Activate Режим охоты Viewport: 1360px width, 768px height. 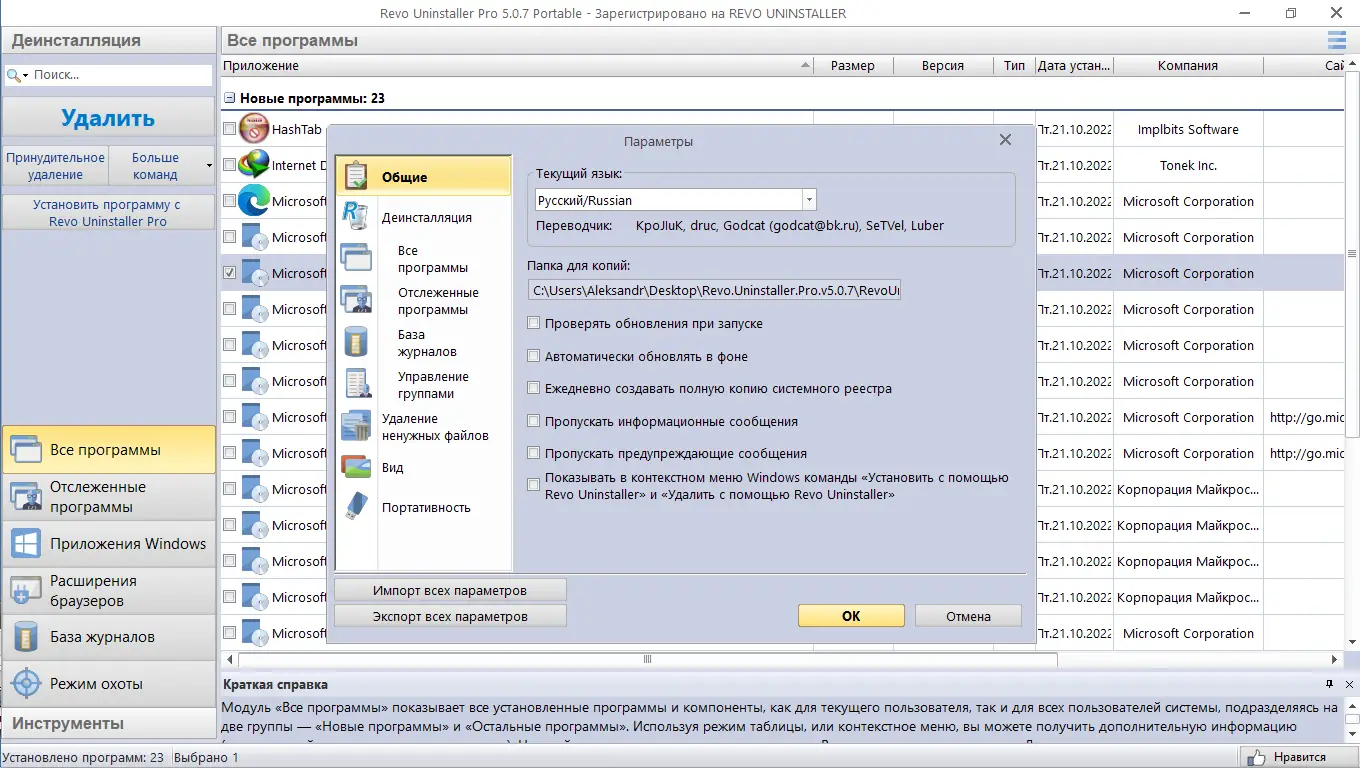pos(108,684)
